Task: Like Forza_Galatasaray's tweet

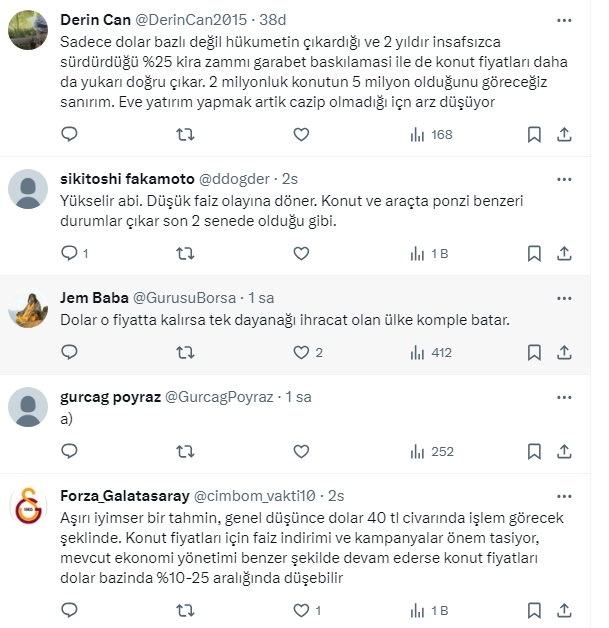Action: 301,609
